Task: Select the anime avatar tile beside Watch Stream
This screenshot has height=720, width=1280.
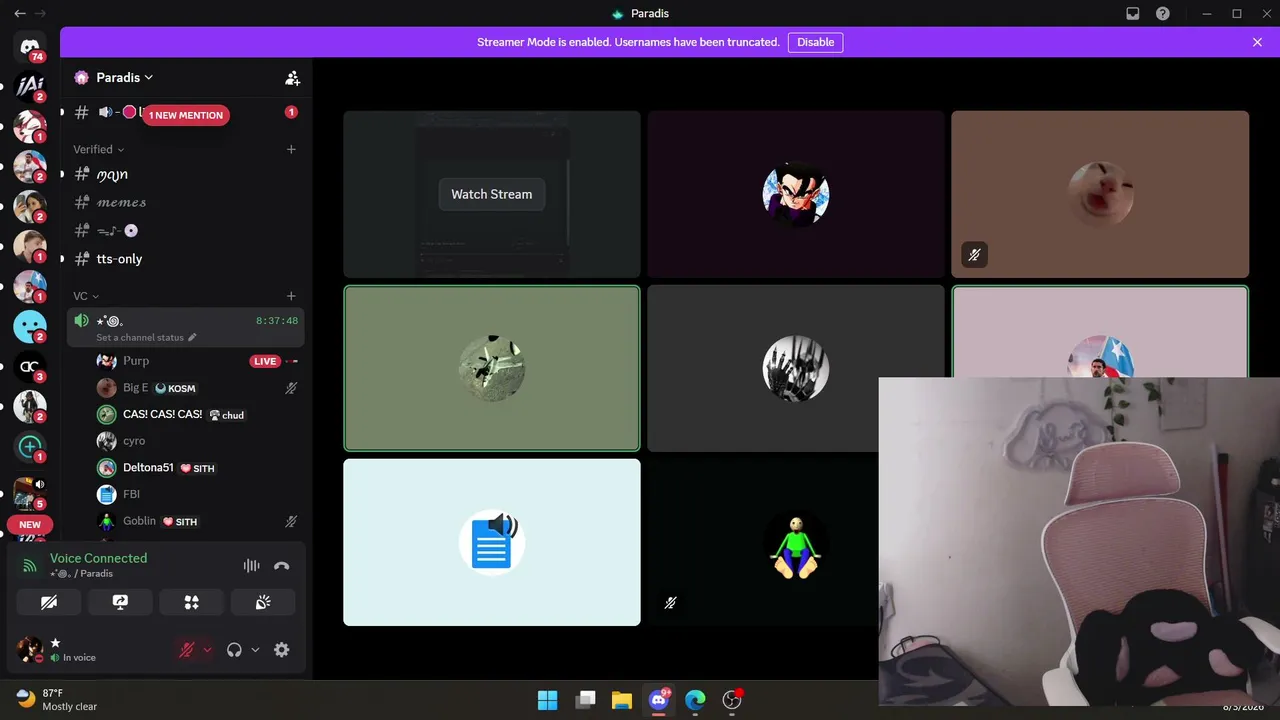Action: (x=796, y=194)
